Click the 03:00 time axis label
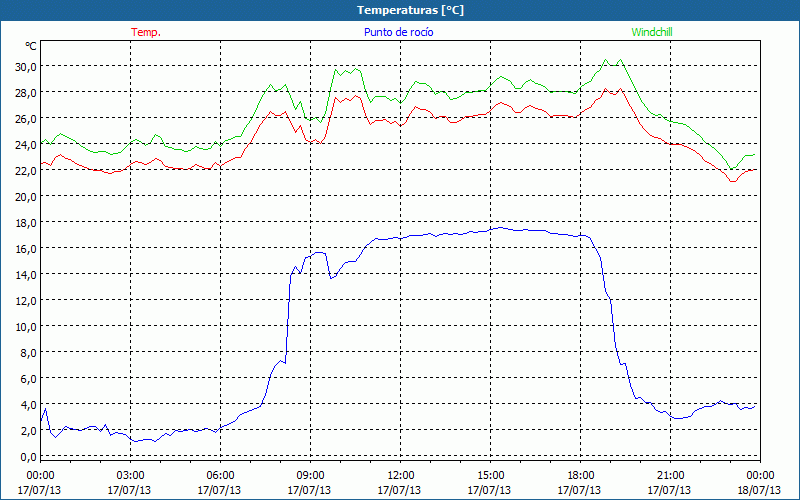Viewport: 800px width, 500px height. tap(130, 476)
